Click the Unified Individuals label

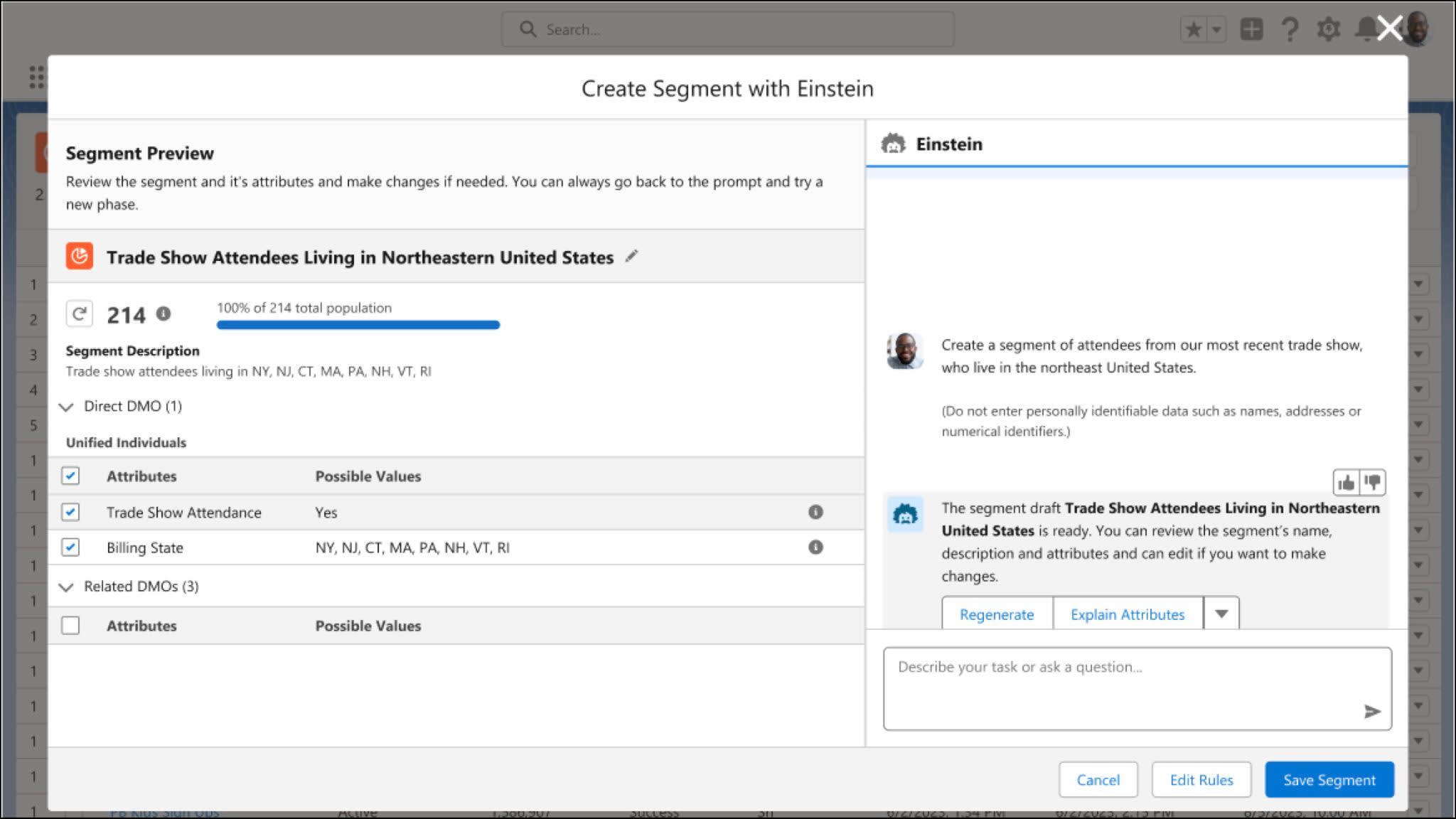click(x=126, y=442)
